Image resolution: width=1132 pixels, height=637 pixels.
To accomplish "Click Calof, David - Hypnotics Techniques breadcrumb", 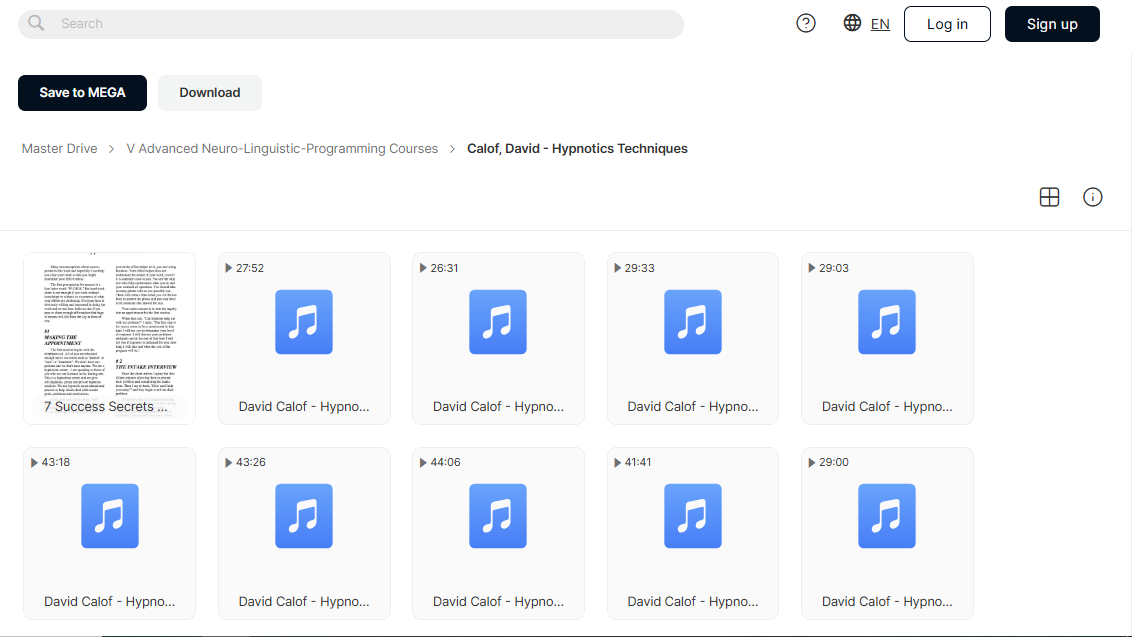I will (x=577, y=149).
